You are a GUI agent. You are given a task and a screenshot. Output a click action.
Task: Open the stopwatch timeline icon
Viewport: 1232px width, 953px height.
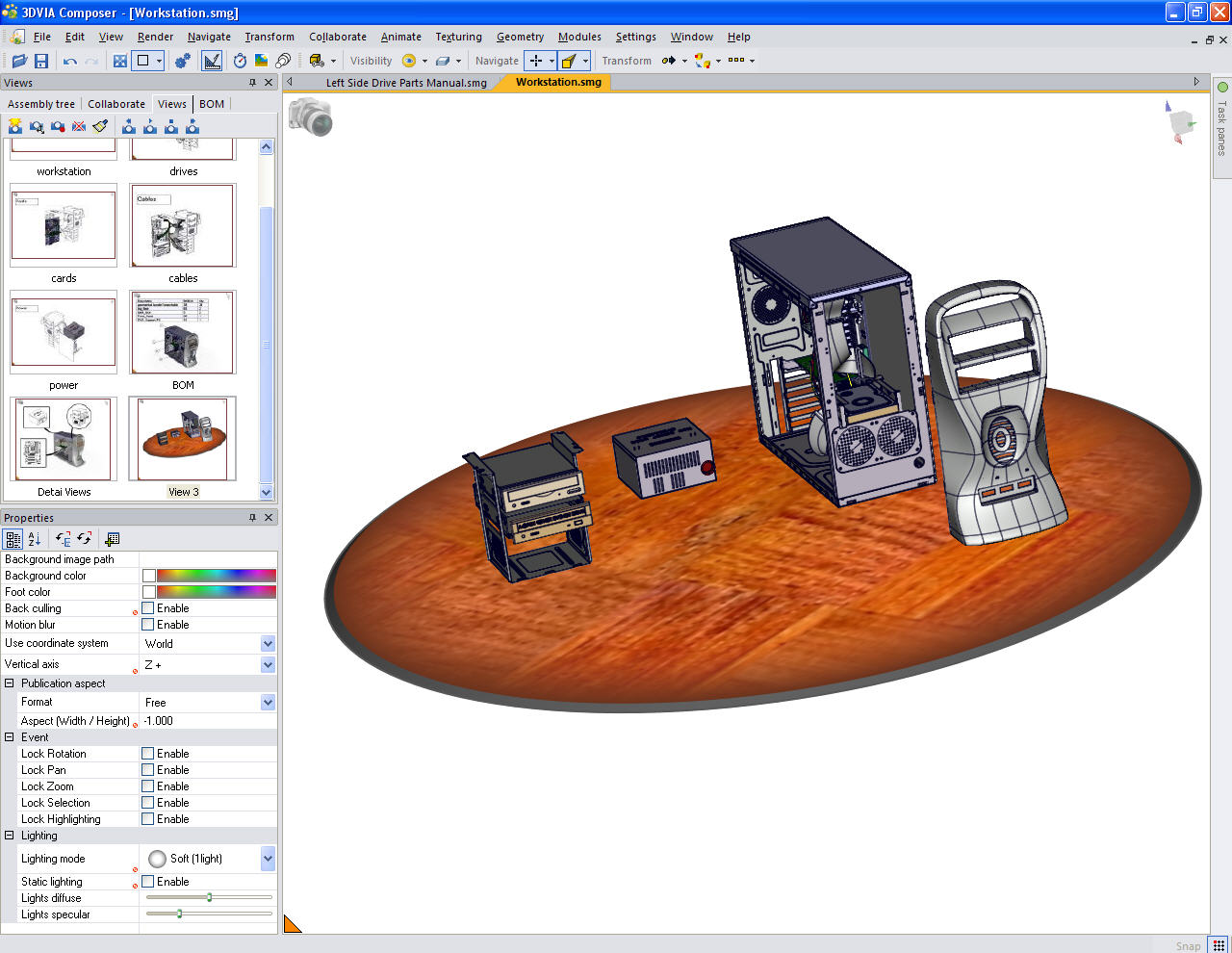click(x=240, y=61)
